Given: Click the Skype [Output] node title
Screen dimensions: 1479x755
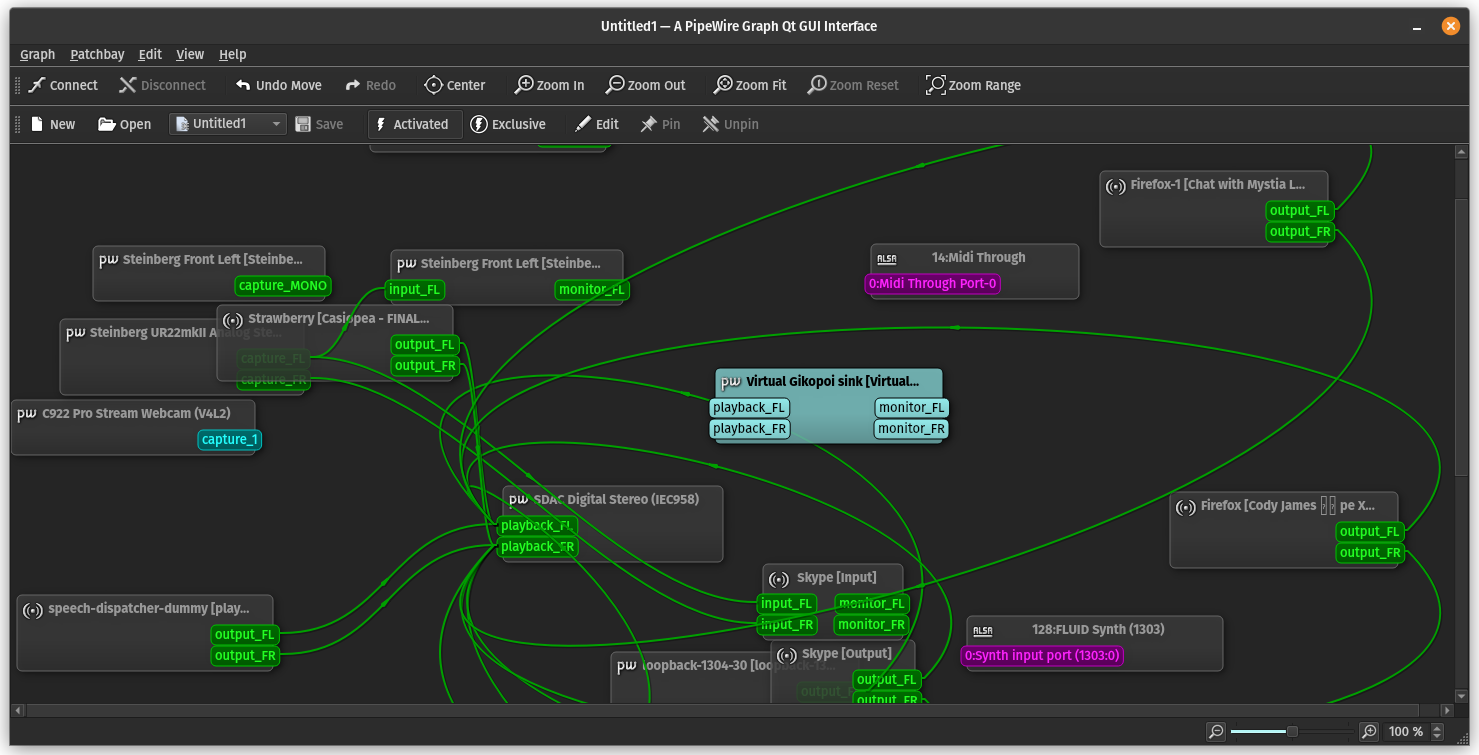Looking at the screenshot, I should point(846,654).
